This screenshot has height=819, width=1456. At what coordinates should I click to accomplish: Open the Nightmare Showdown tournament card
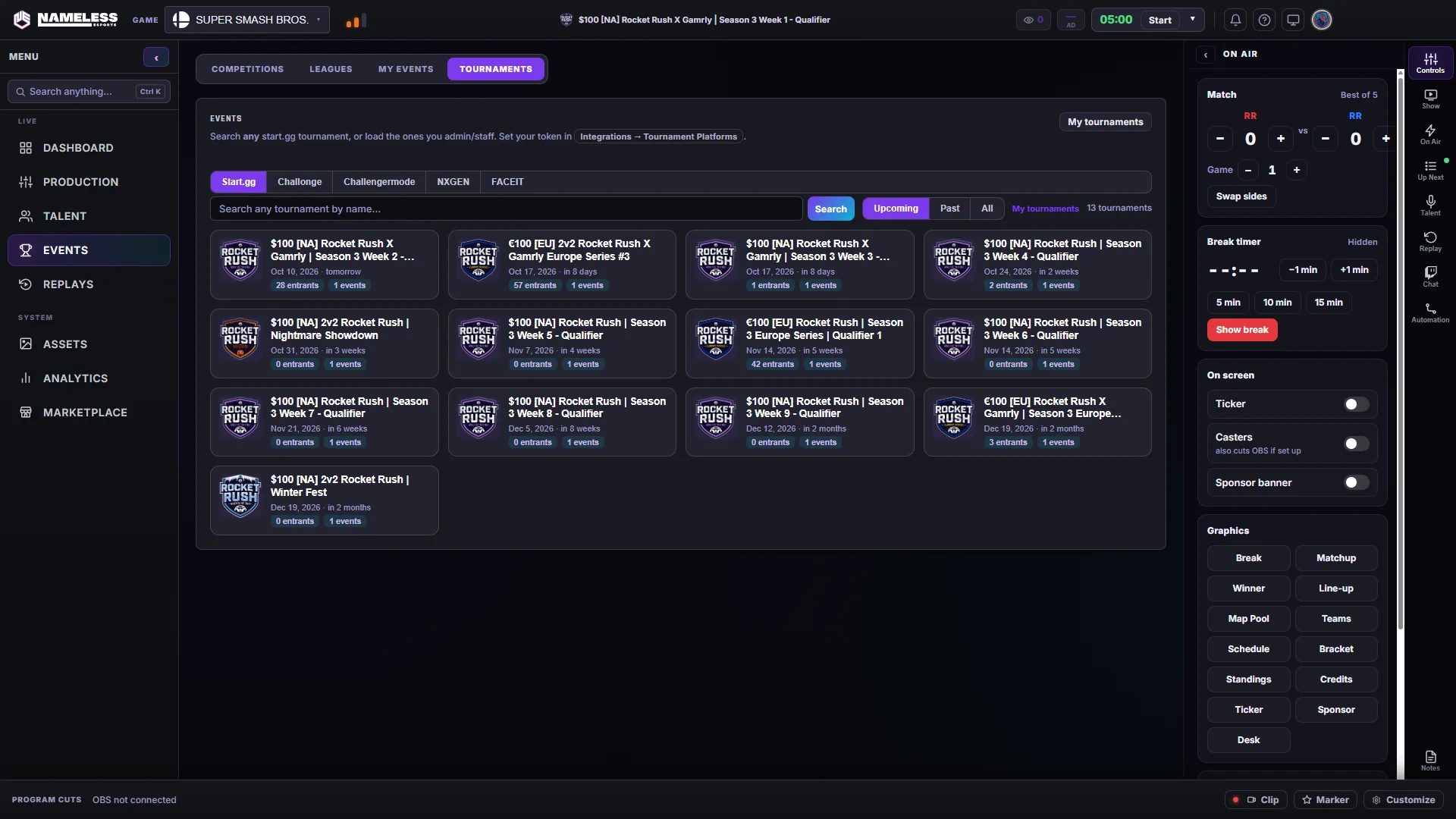point(325,344)
